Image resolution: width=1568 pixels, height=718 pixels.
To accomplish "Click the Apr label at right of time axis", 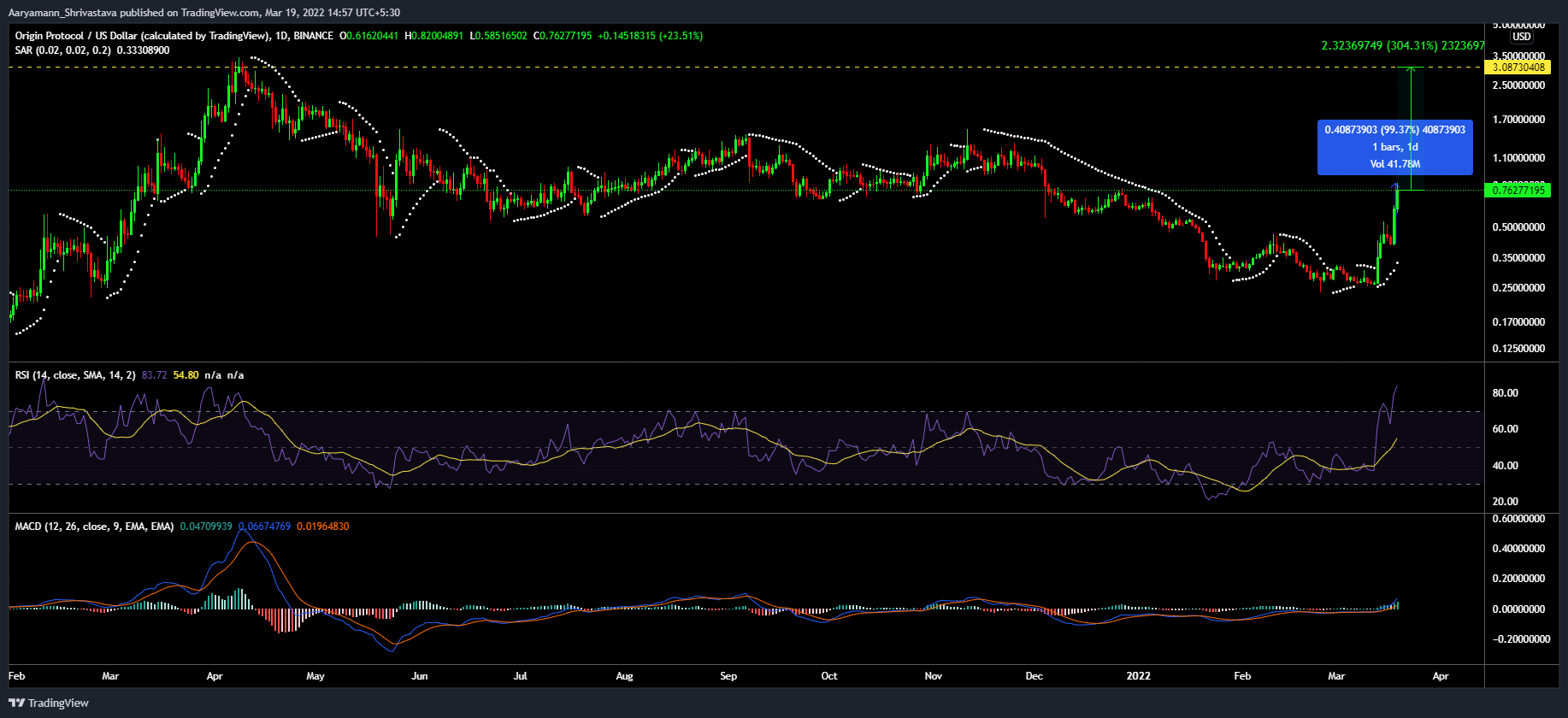I will coord(1441,676).
